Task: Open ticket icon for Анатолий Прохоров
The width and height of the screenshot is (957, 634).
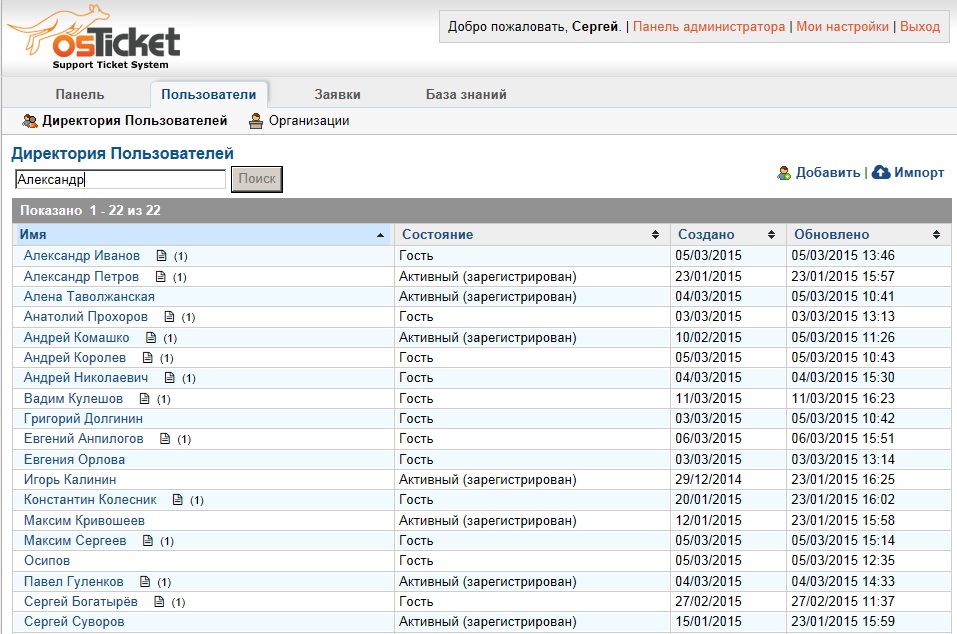Action: click(x=169, y=317)
